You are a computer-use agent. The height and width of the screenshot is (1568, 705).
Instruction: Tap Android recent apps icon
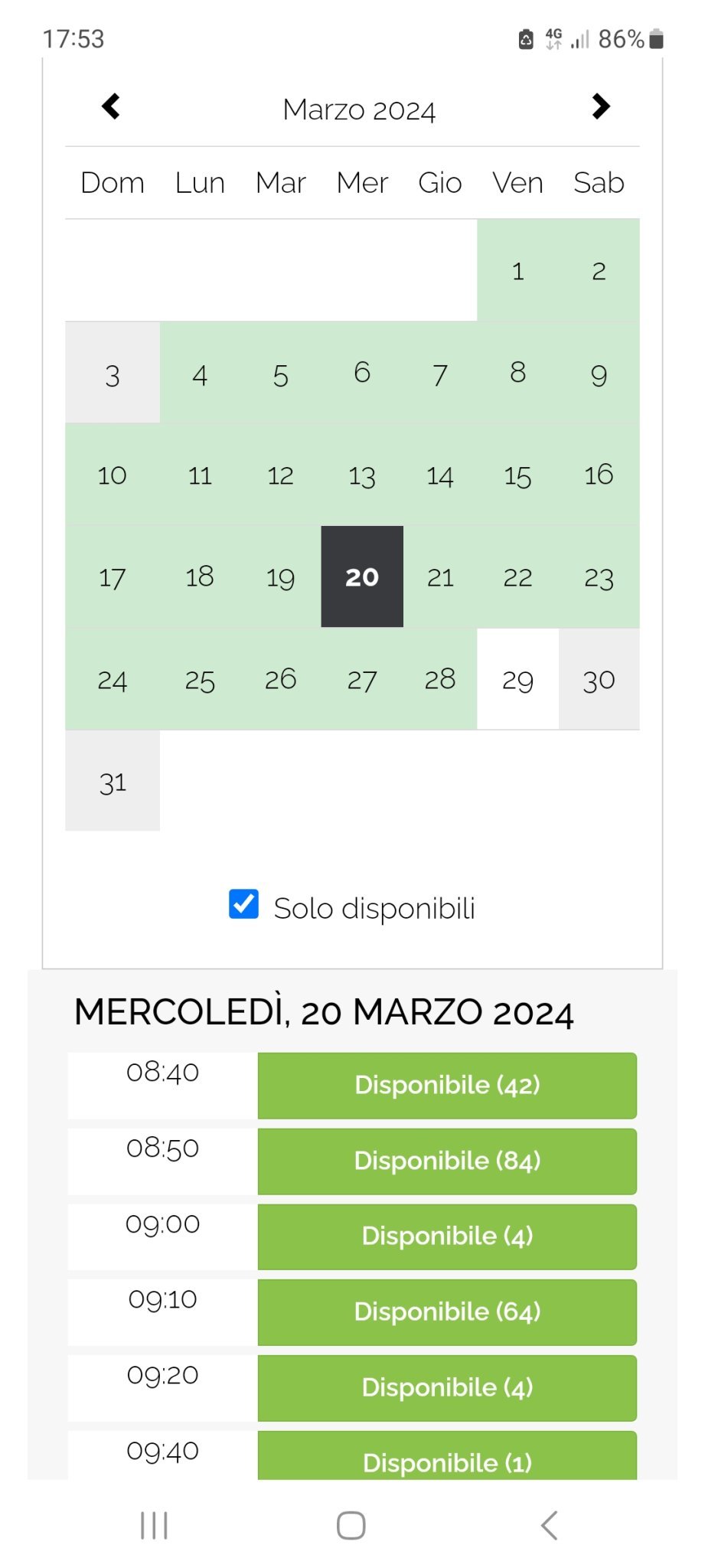click(x=154, y=1525)
